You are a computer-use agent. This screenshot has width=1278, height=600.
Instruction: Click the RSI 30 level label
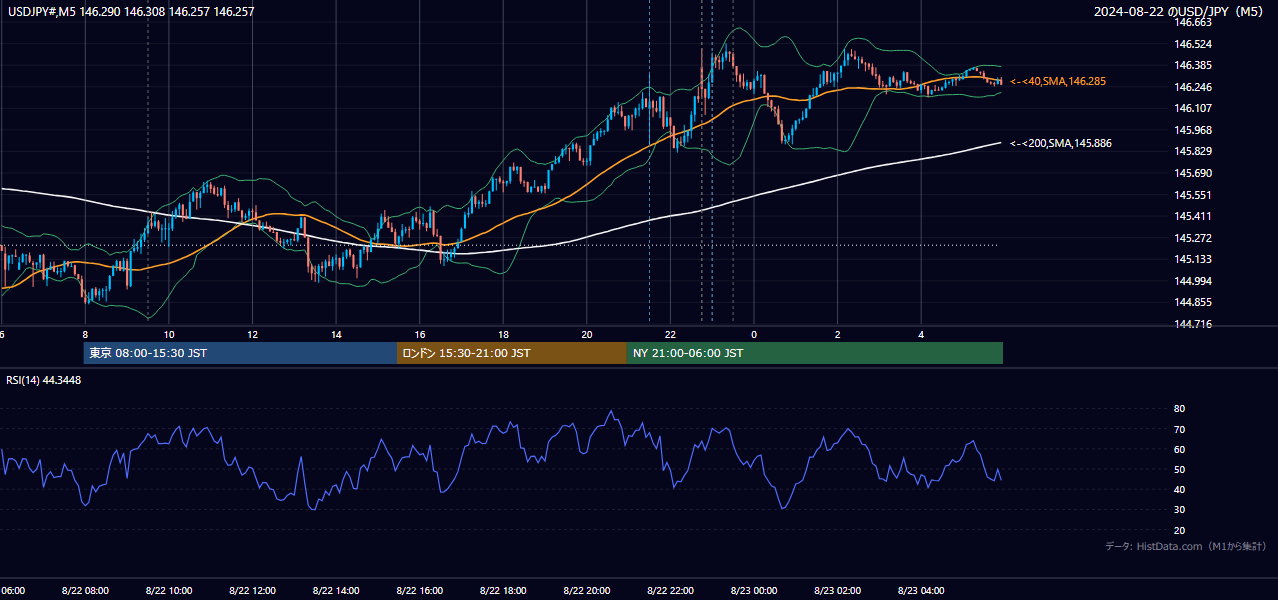[1179, 510]
